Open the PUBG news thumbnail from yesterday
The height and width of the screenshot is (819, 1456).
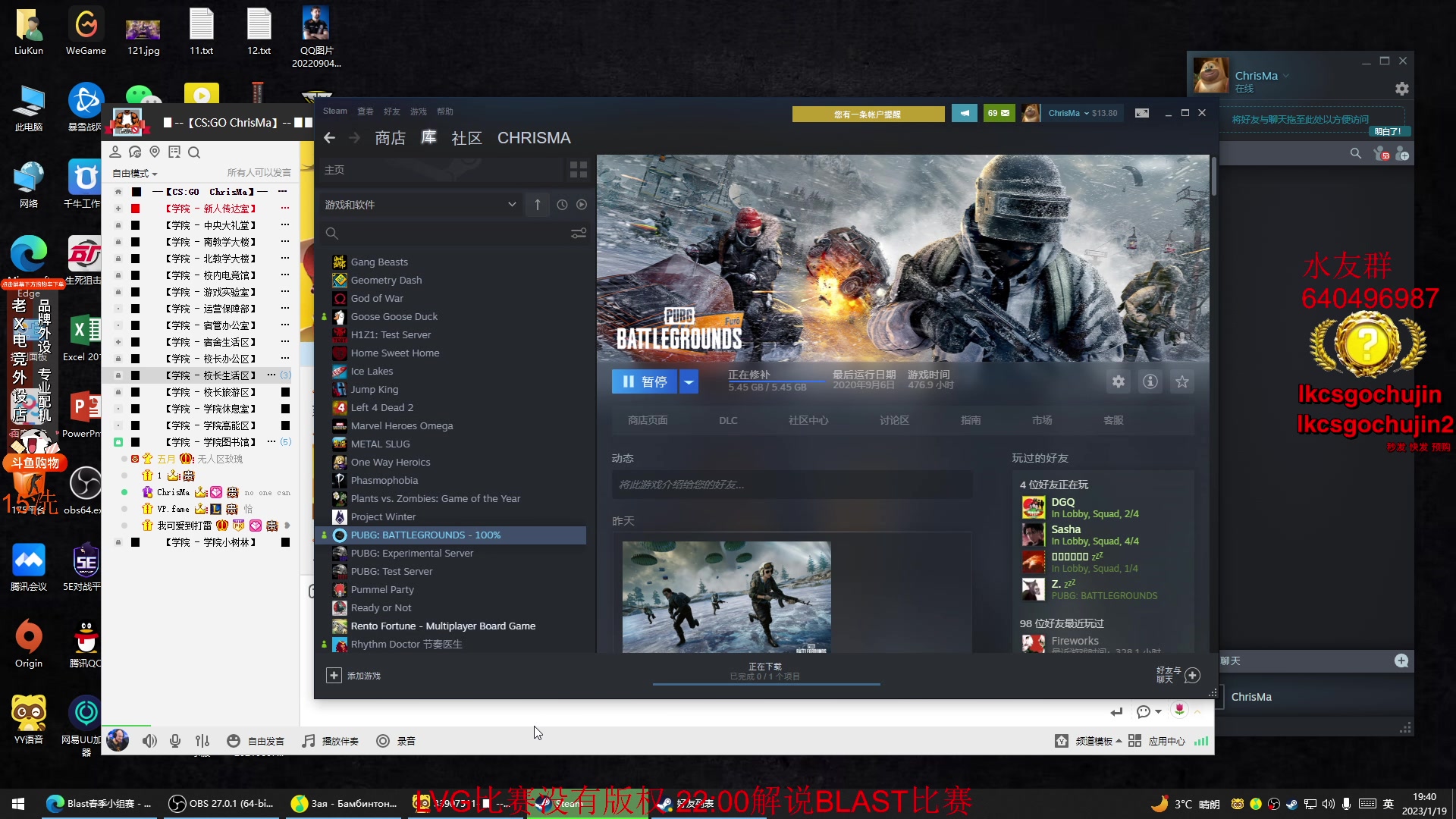click(726, 597)
